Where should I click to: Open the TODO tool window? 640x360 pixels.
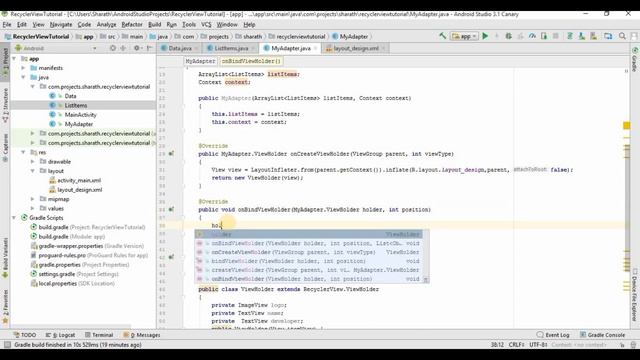click(x=24, y=335)
